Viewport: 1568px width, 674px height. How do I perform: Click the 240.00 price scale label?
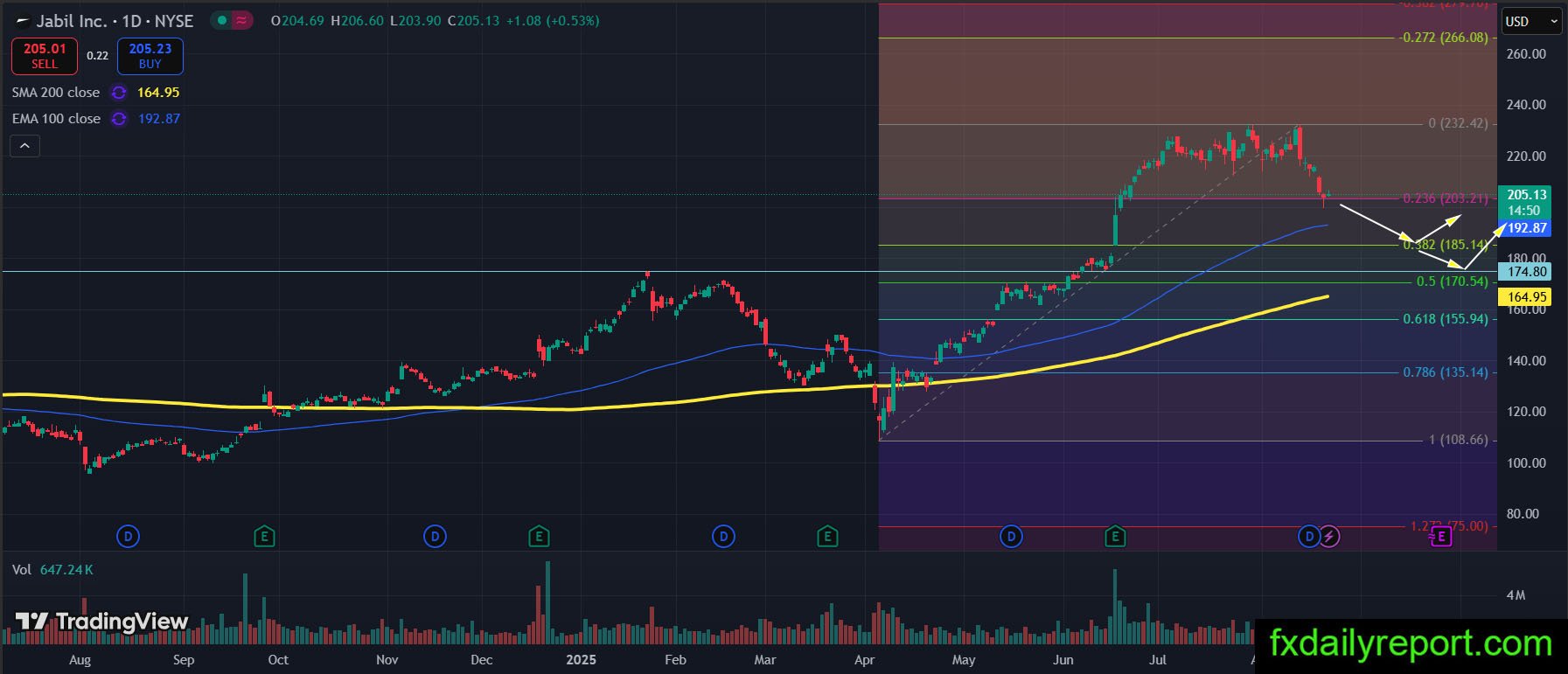1526,105
